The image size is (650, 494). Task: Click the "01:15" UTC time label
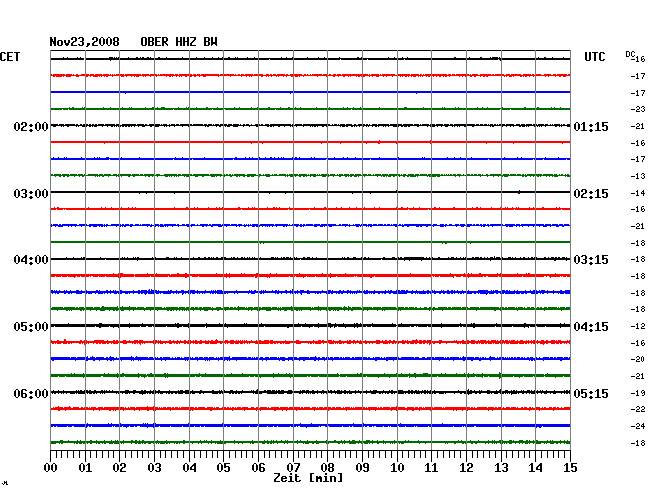591,127
